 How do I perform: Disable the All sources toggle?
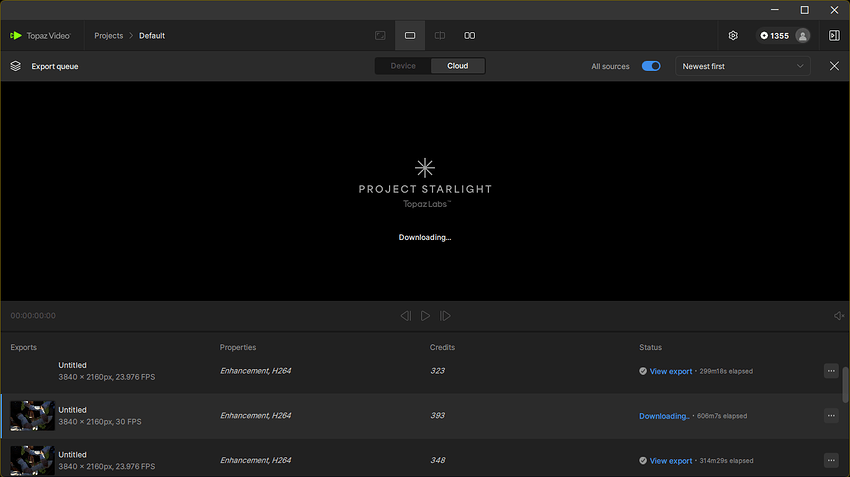(x=651, y=66)
